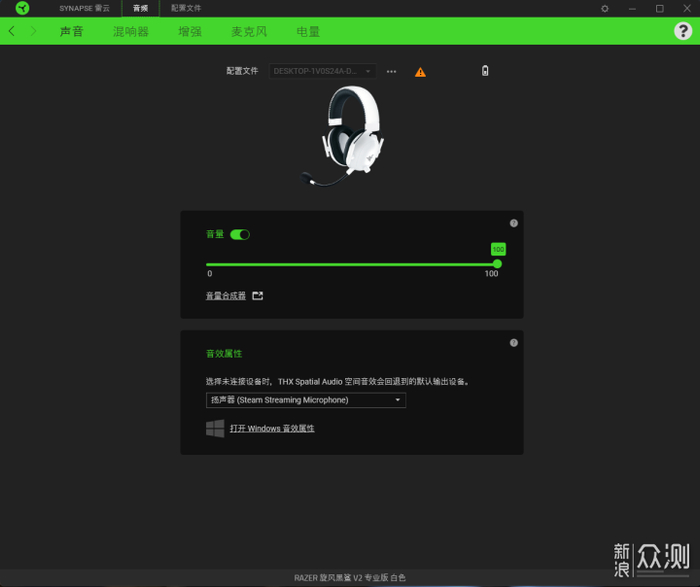Maximize the Synapse window
The width and height of the screenshot is (700, 587).
tap(659, 8)
